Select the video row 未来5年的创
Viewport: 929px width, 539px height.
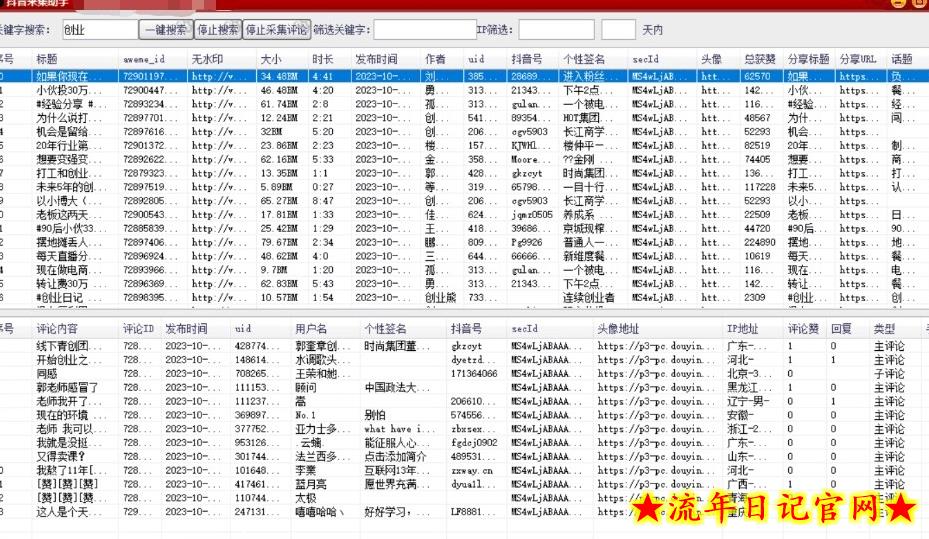(462, 187)
